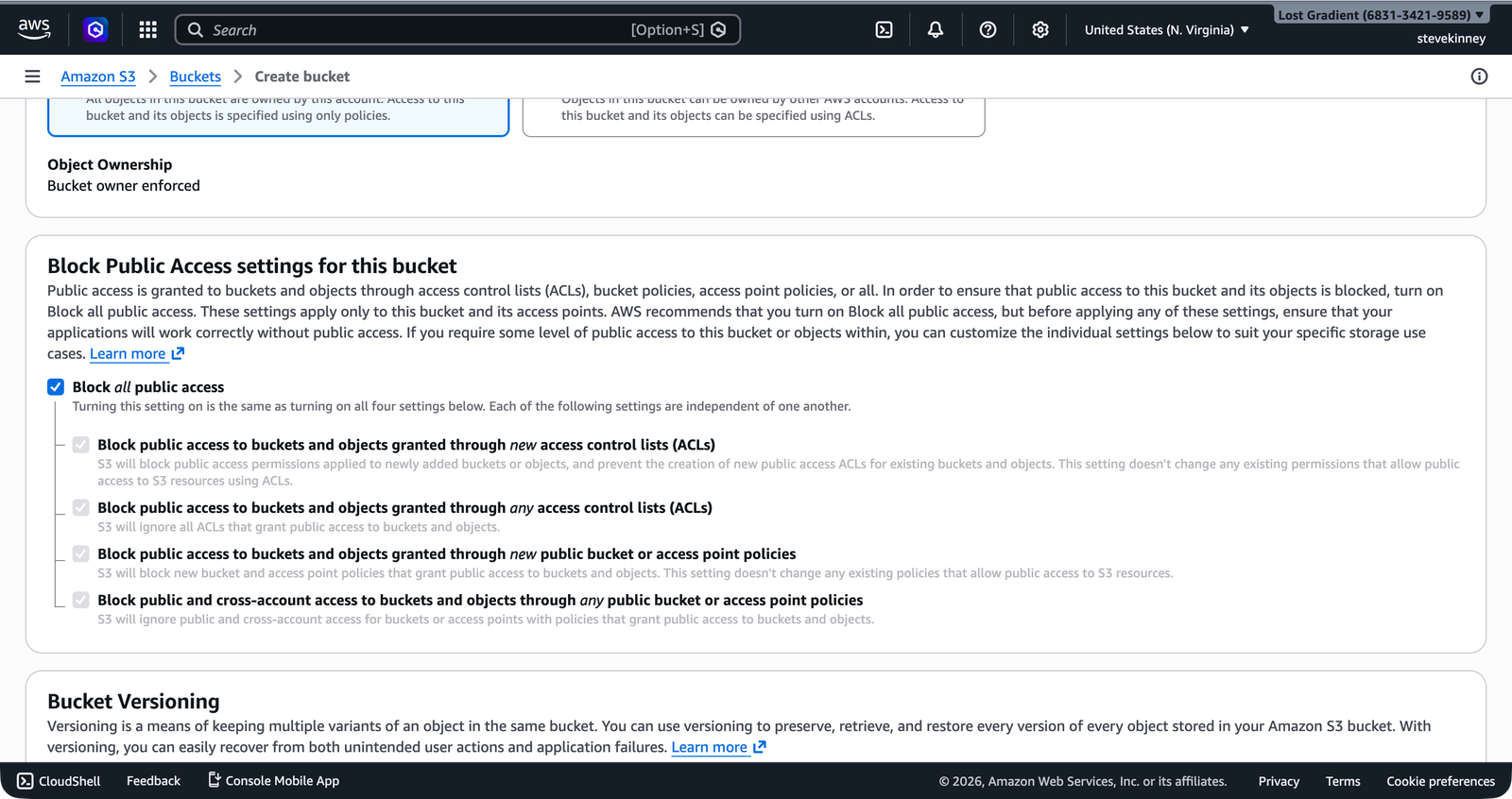The image size is (1512, 799).
Task: Go to Buckets breadcrumb
Action: [196, 76]
